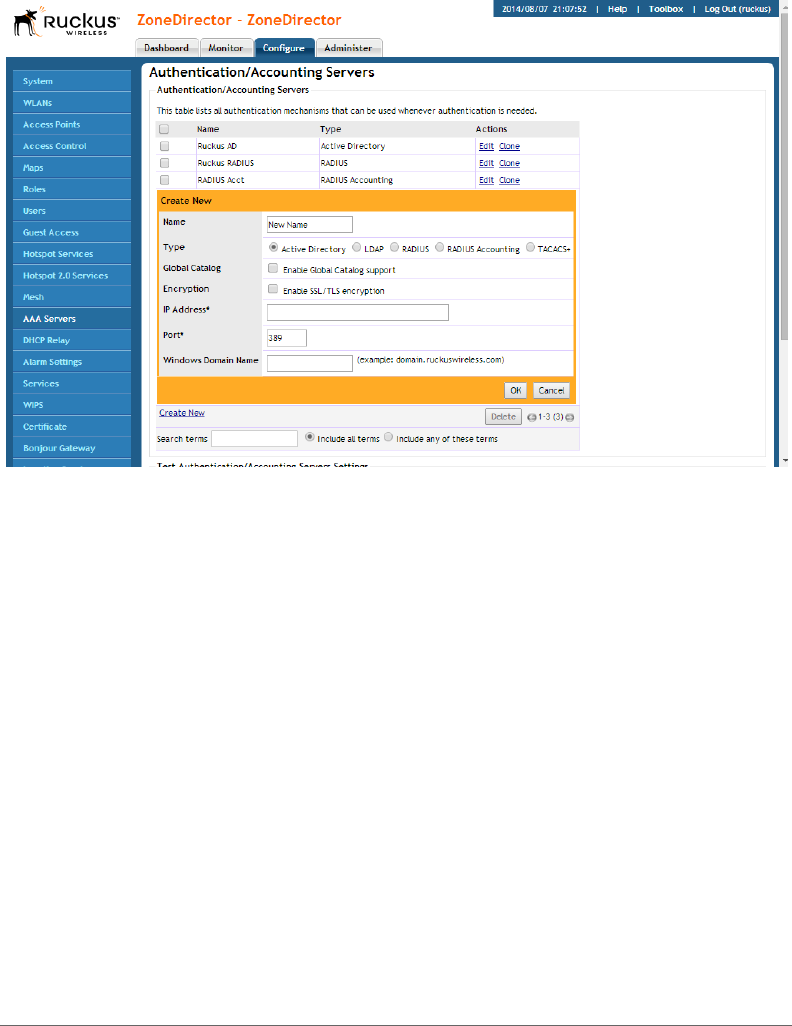Go to next page arrow in pagination
Viewport: 792px width, 1026px height.
coord(569,417)
